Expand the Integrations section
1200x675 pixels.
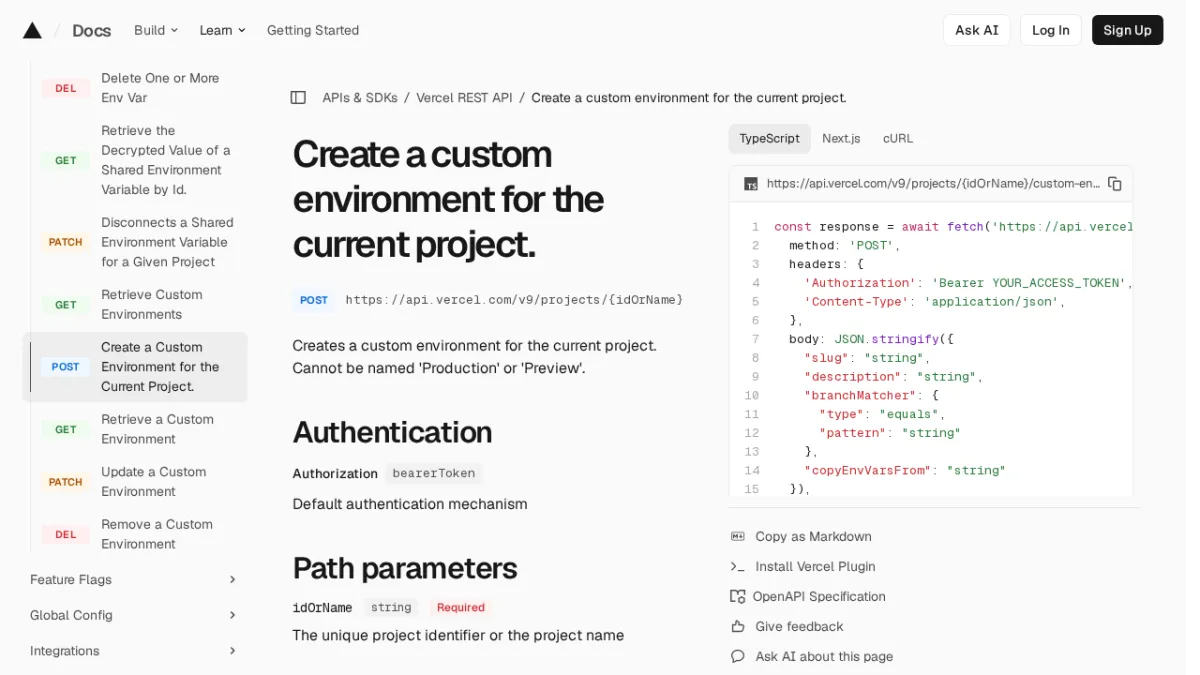(134, 651)
